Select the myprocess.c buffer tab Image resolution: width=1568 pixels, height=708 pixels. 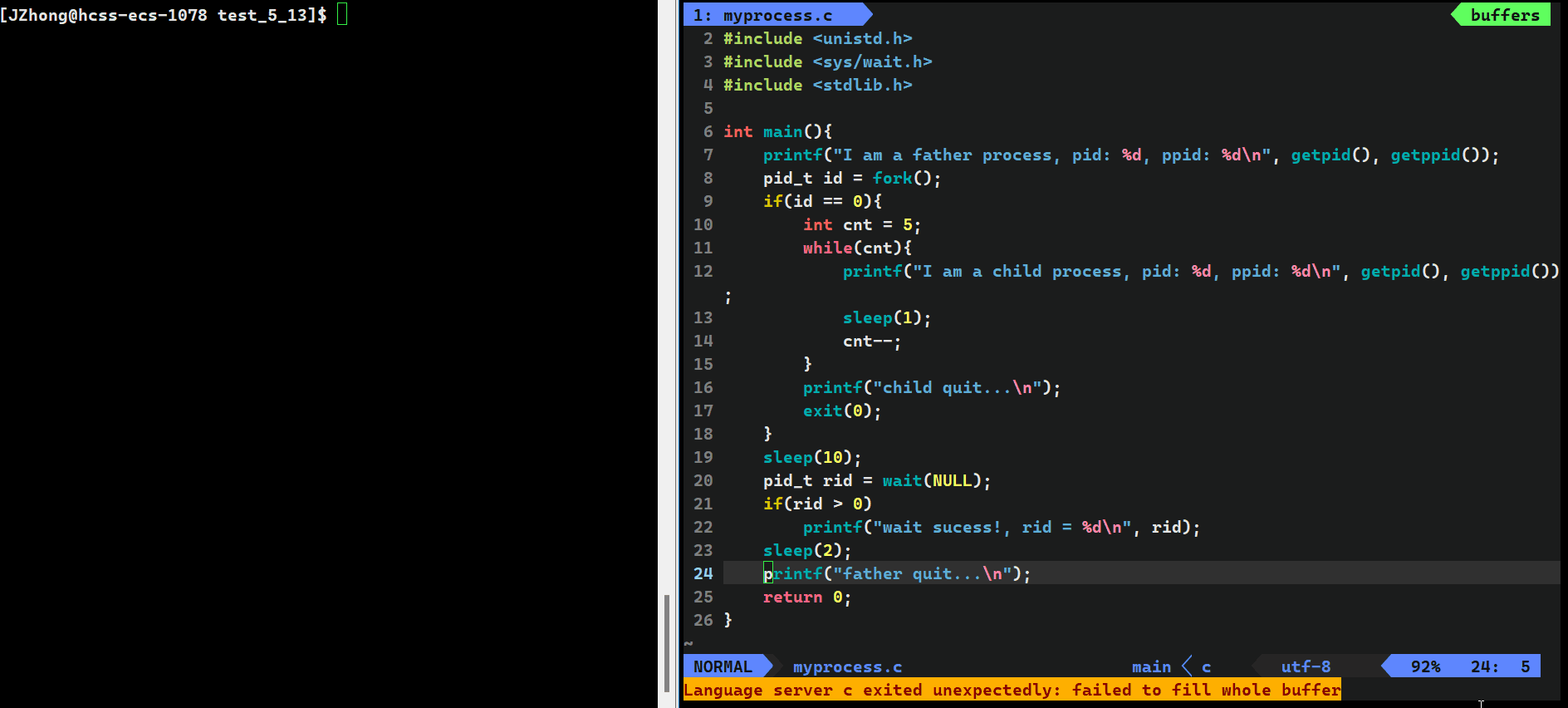click(777, 15)
